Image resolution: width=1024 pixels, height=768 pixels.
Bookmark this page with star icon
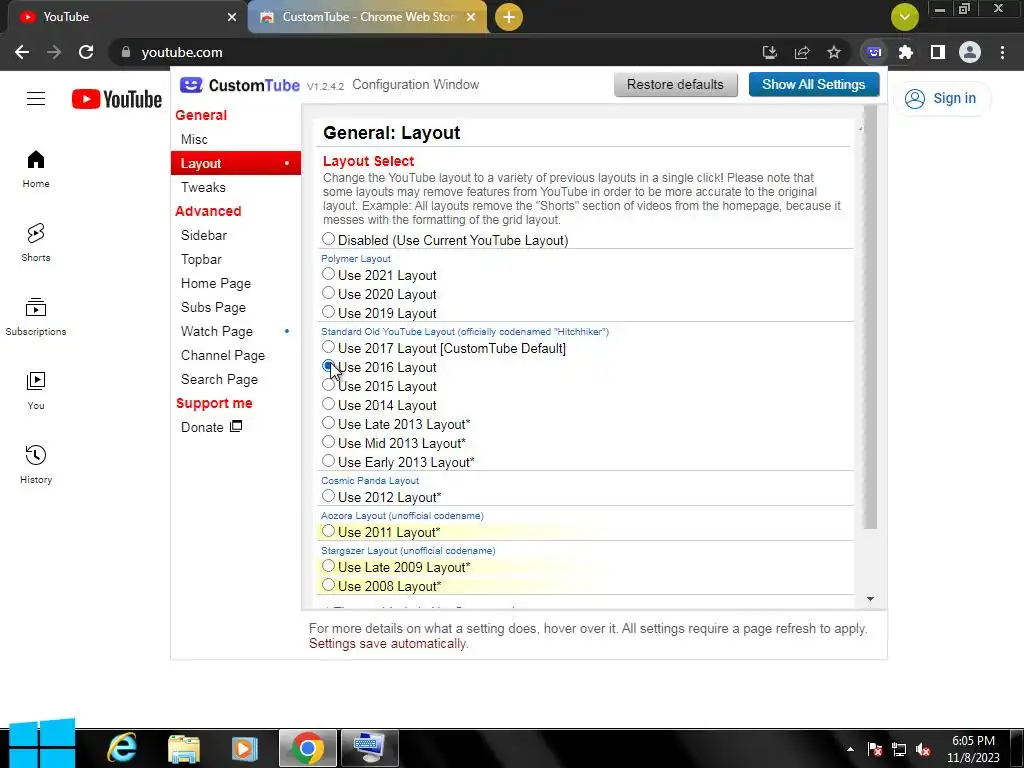tap(834, 52)
